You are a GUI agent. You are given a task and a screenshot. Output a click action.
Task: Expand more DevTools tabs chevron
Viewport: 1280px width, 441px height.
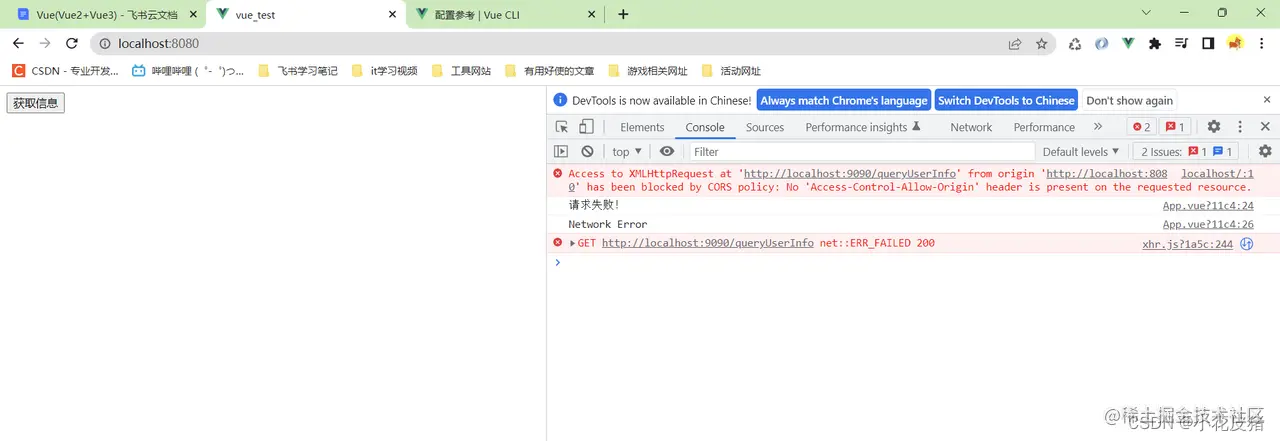point(1098,127)
